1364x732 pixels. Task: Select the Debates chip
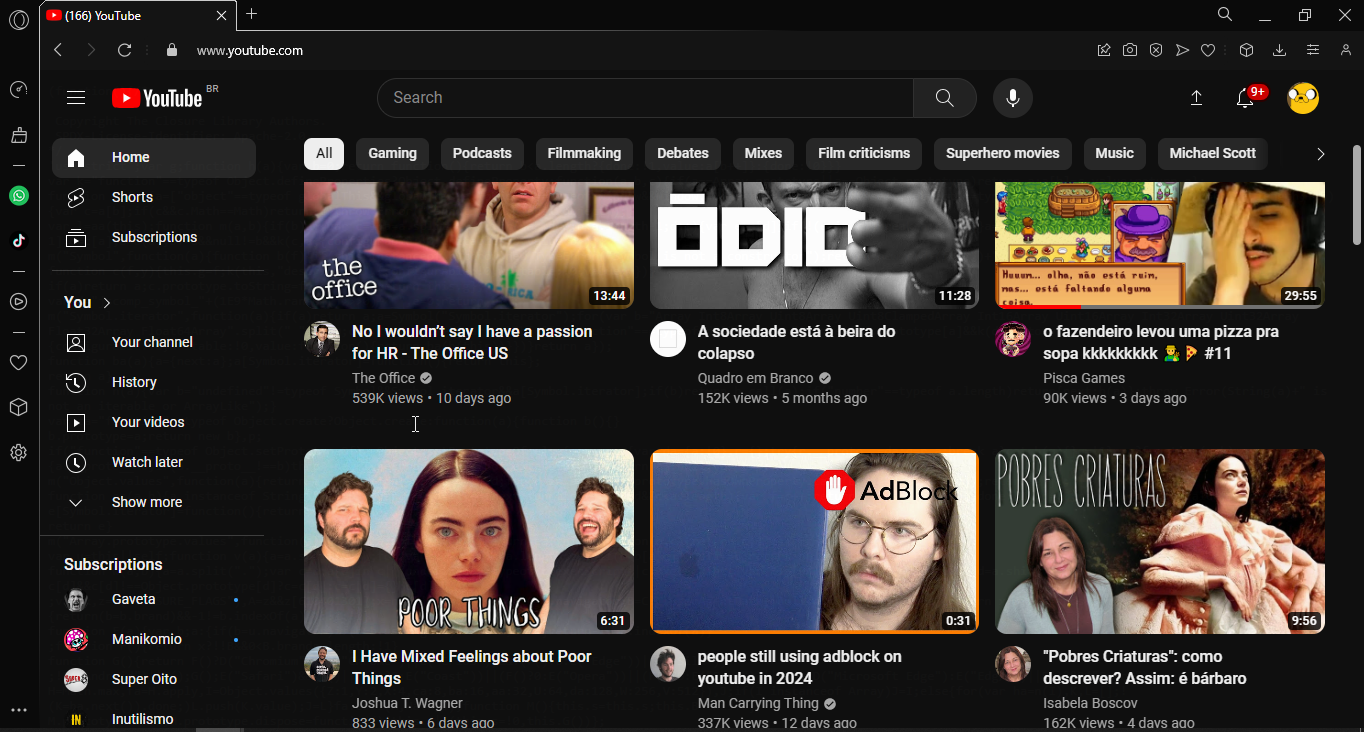pos(683,154)
